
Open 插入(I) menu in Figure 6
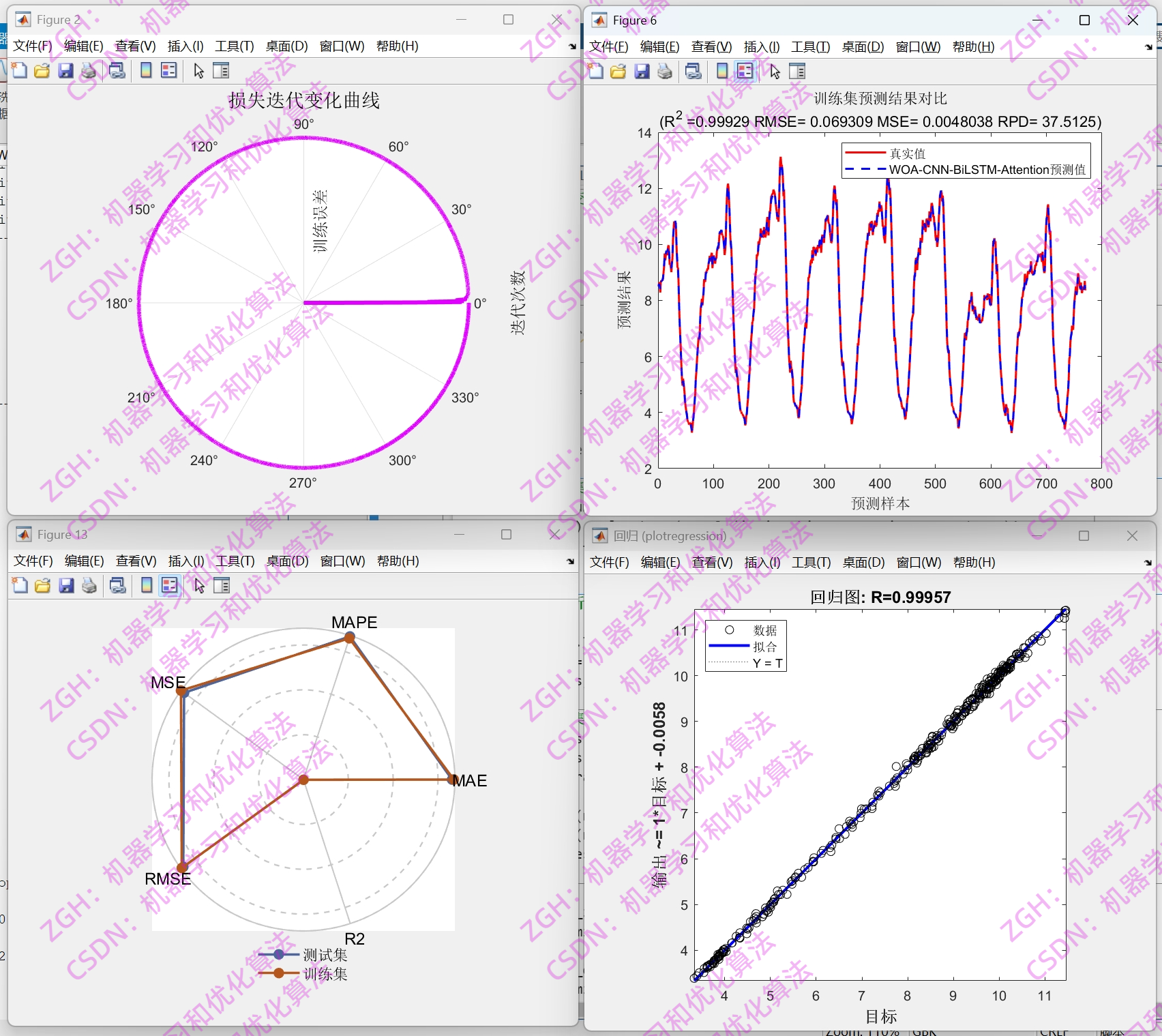point(762,46)
